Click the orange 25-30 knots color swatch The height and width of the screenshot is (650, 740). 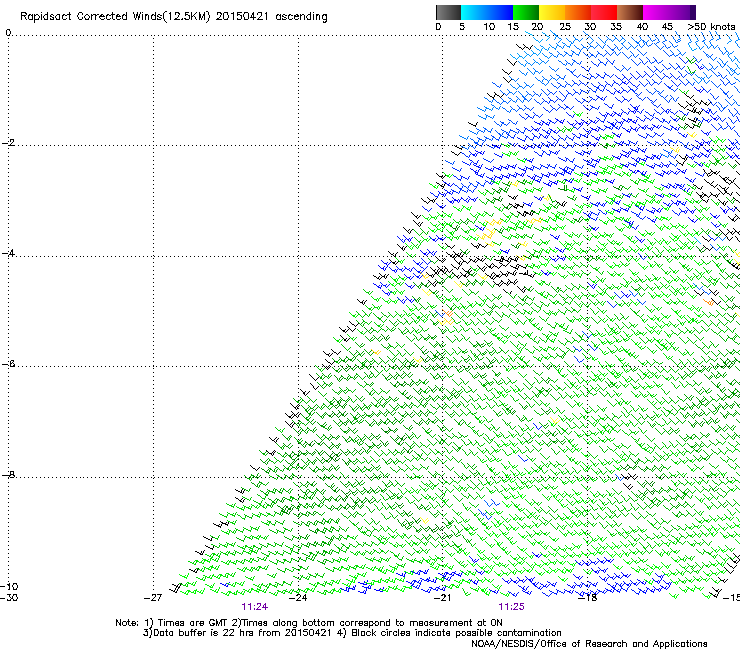(x=578, y=12)
